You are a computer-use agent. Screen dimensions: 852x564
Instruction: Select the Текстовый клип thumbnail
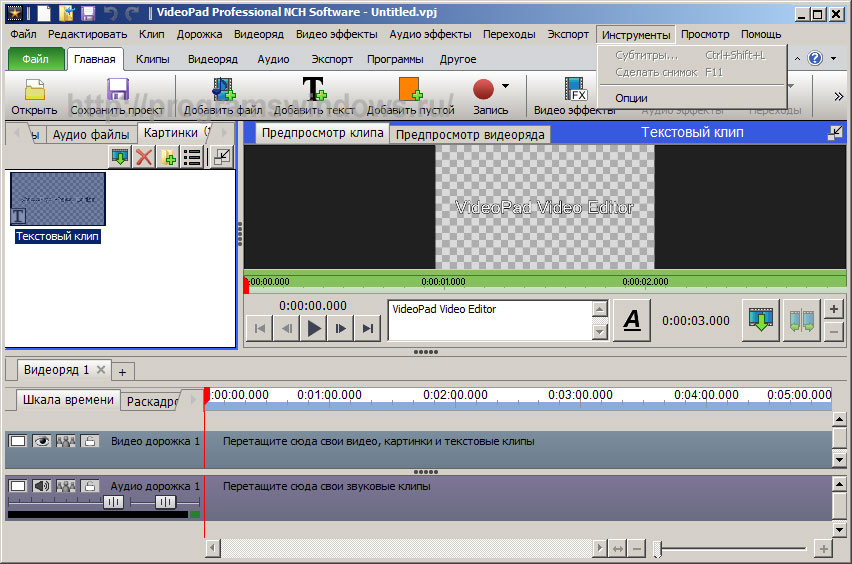point(58,198)
